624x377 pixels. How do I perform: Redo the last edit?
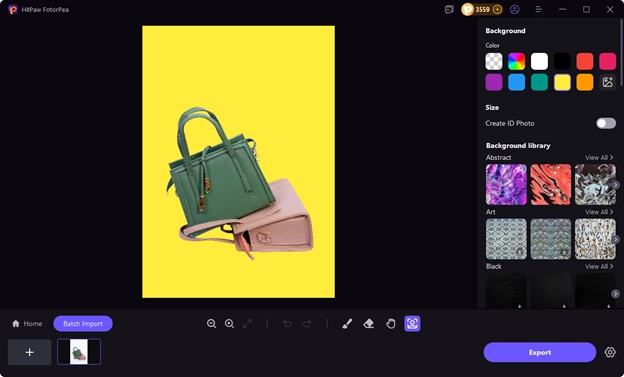[x=307, y=324]
